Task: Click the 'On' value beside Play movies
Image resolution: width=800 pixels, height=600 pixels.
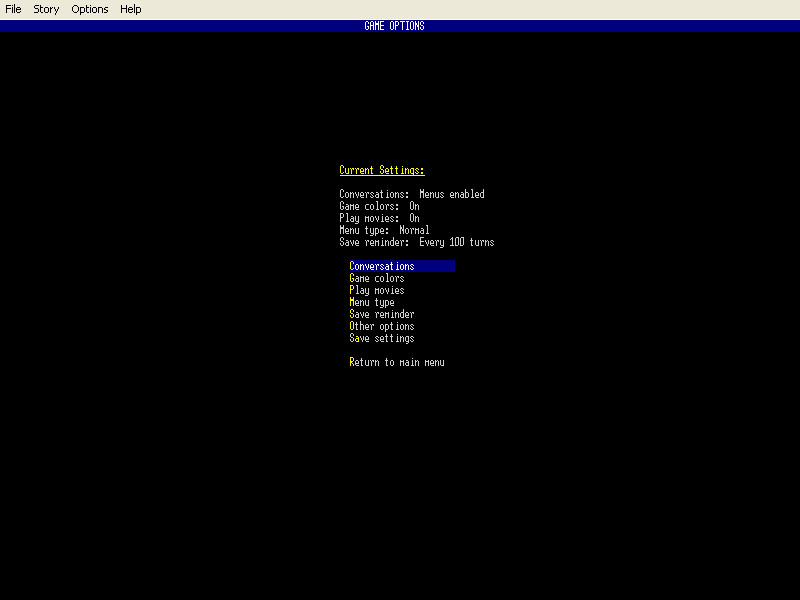Action: [x=414, y=218]
